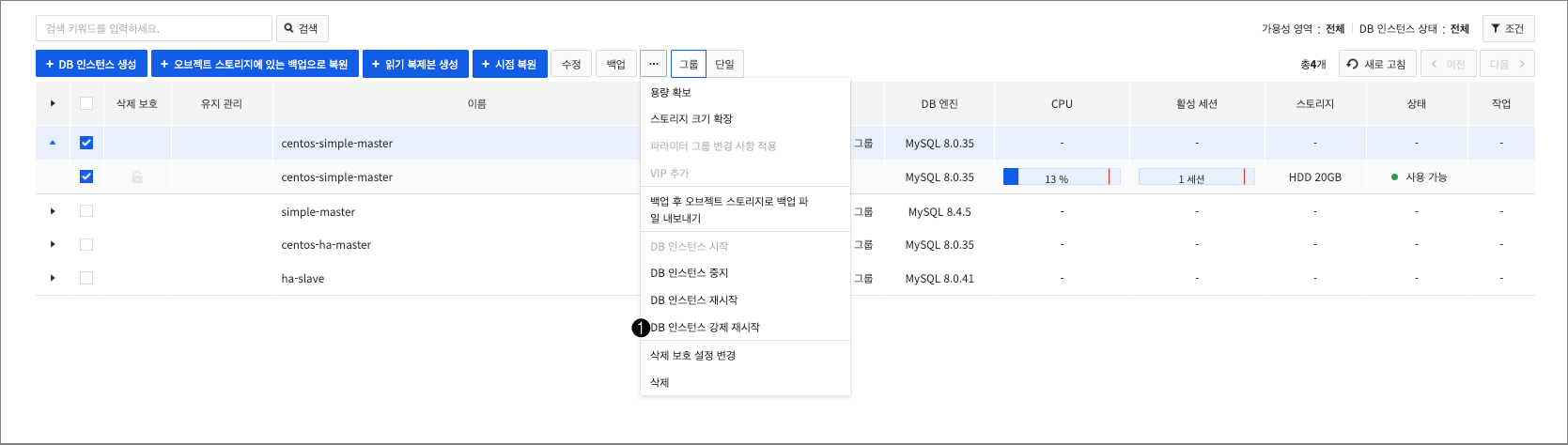The image size is (1568, 445).
Task: Click the 상태 column header
Action: click(x=1417, y=103)
